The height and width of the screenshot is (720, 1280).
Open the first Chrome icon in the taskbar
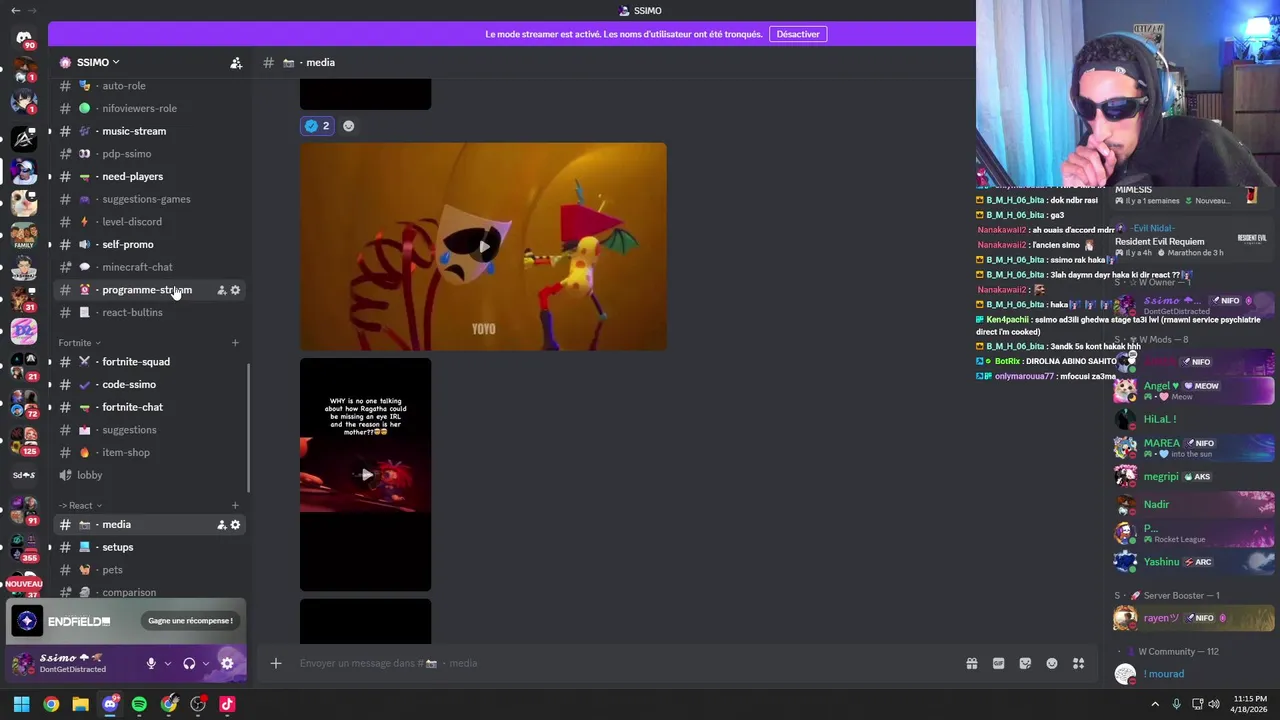coord(51,704)
